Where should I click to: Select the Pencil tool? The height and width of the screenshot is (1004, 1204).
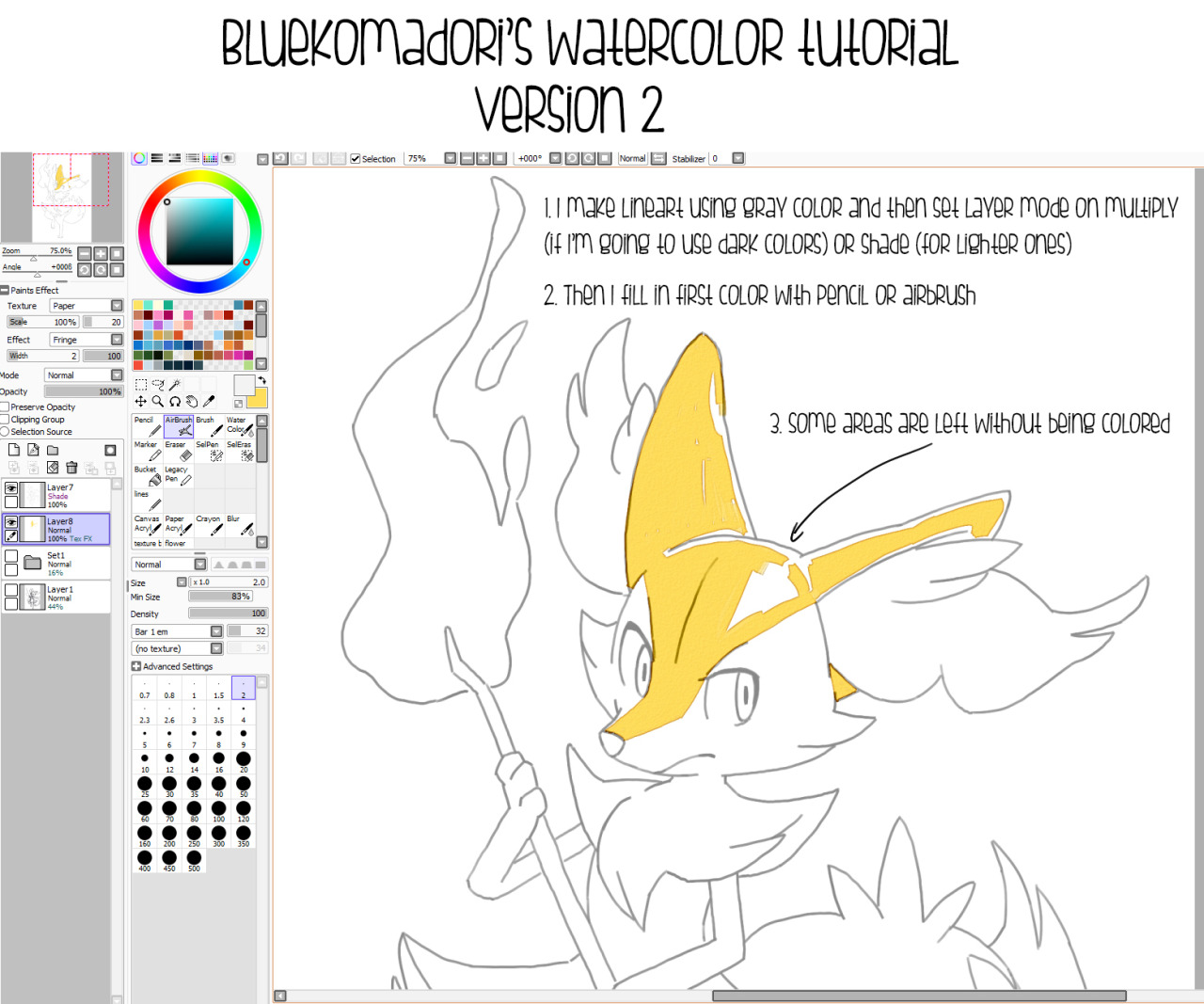pos(147,426)
